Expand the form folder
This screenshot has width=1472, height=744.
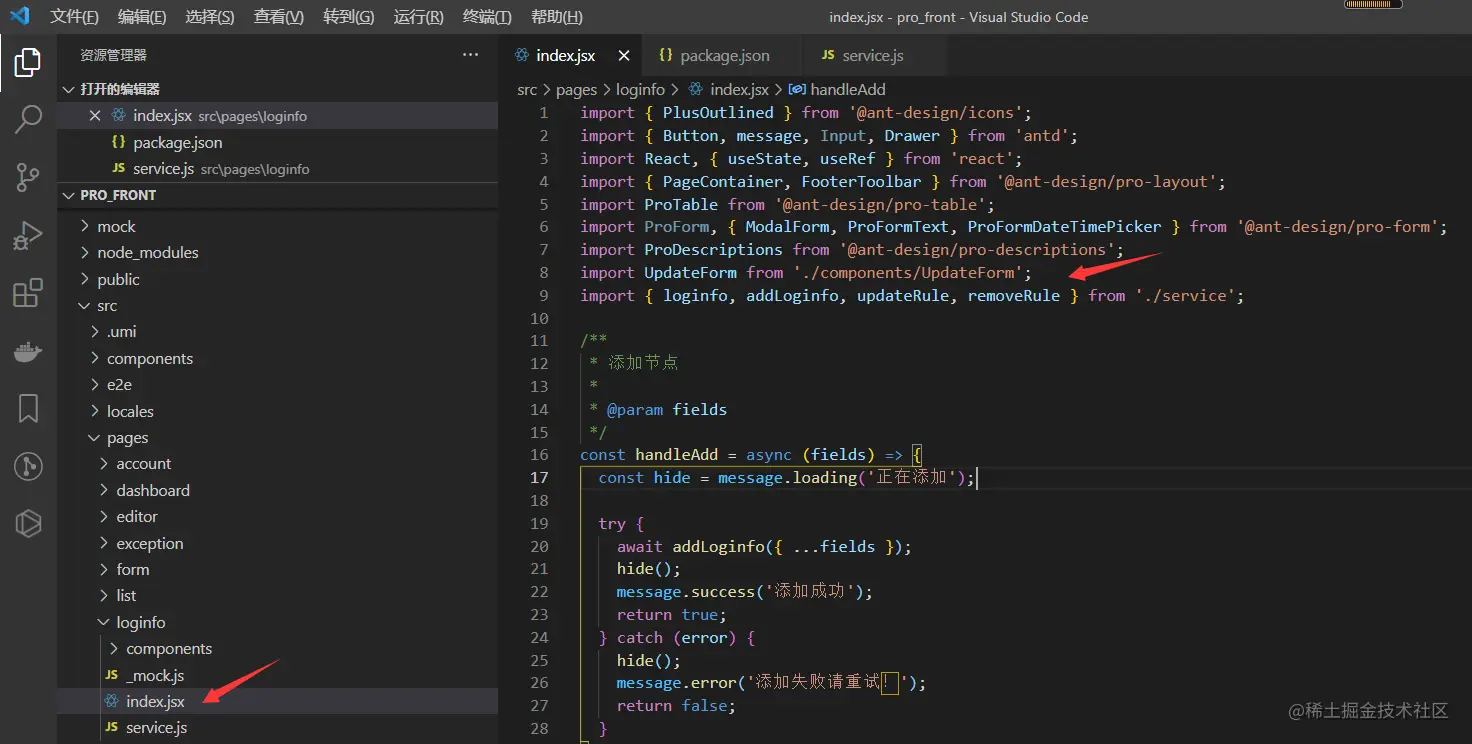[132, 569]
